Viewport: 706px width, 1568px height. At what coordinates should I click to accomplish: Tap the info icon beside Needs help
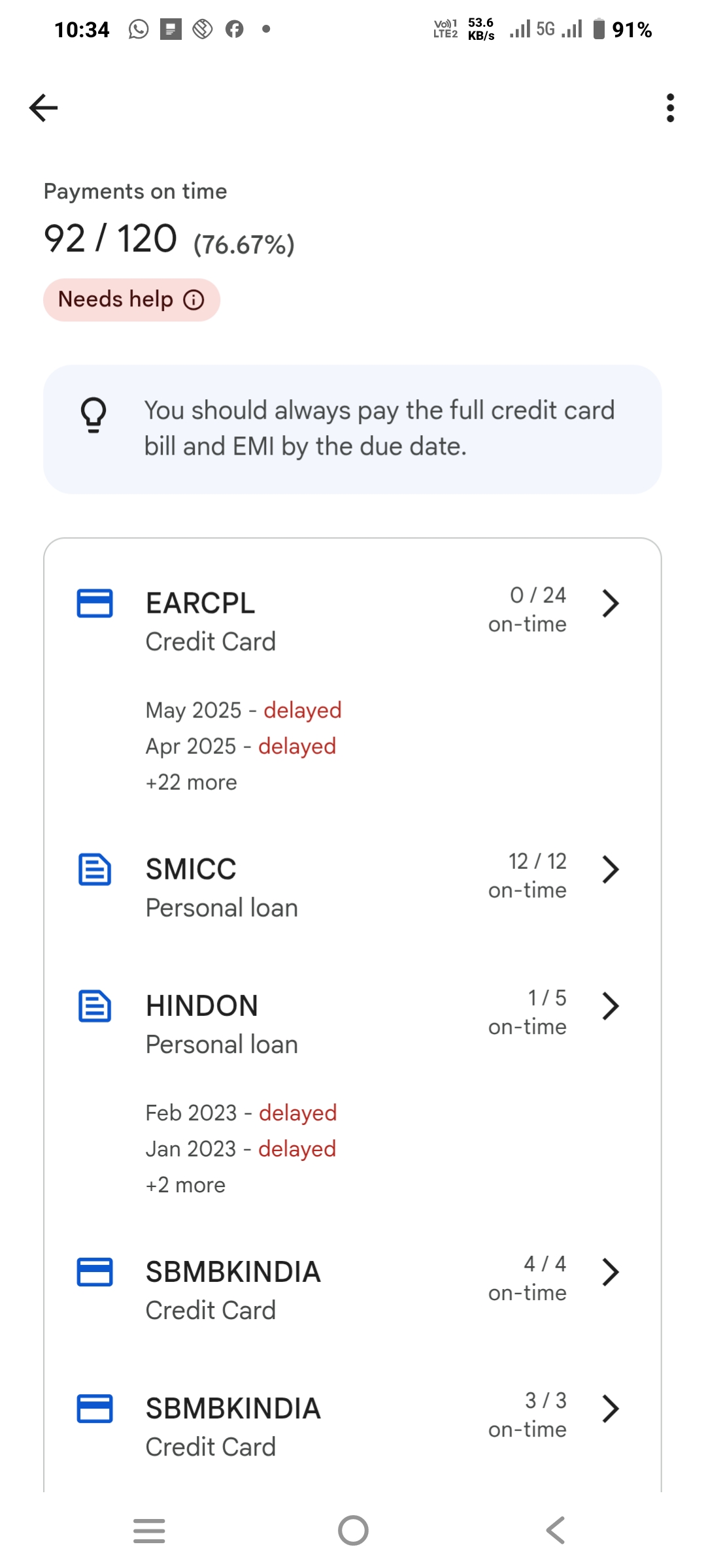coord(193,300)
